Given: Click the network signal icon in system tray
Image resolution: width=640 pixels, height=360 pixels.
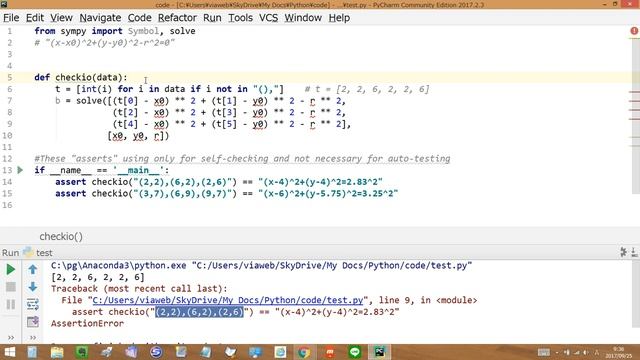Looking at the screenshot, I should [576, 352].
